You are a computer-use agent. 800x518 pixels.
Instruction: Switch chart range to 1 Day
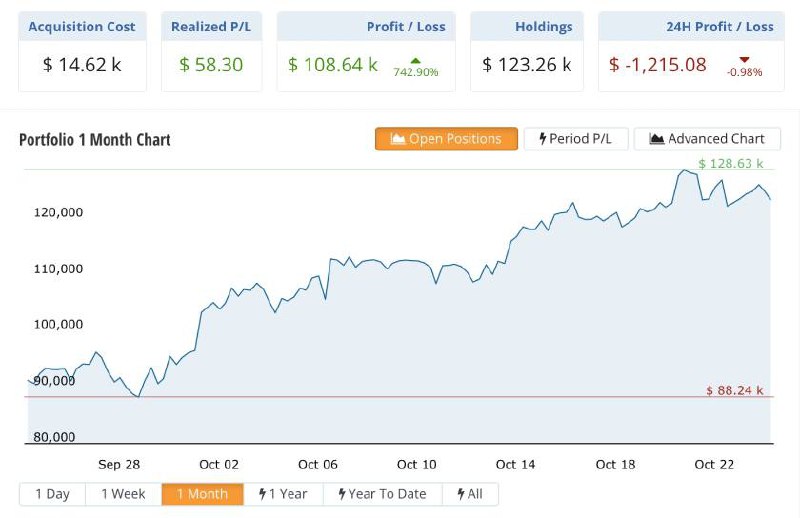[52, 494]
